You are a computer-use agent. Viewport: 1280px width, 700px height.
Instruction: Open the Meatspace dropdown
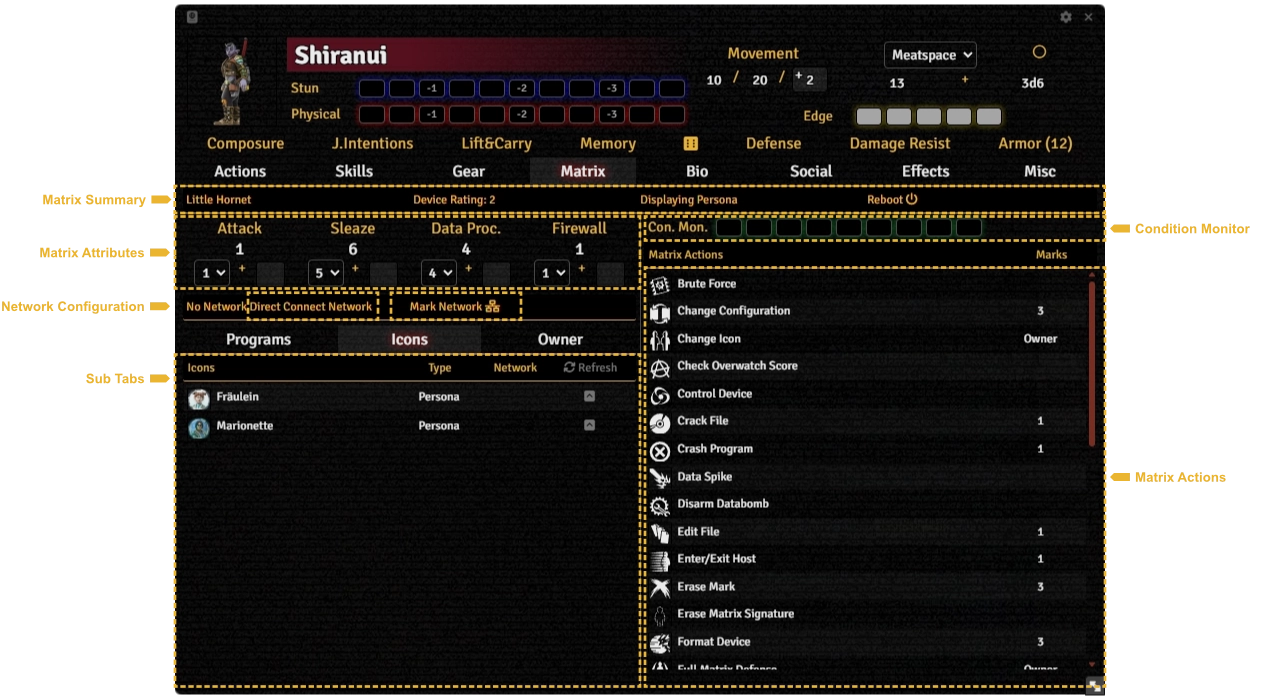(929, 55)
